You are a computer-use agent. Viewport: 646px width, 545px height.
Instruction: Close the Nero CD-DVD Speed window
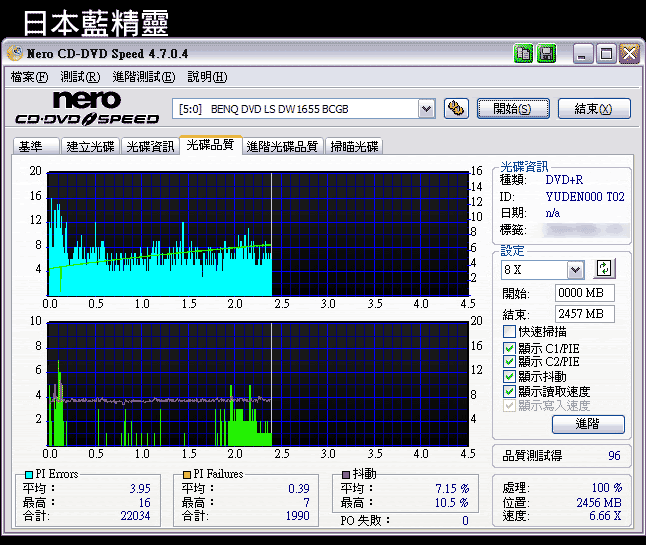(x=630, y=54)
